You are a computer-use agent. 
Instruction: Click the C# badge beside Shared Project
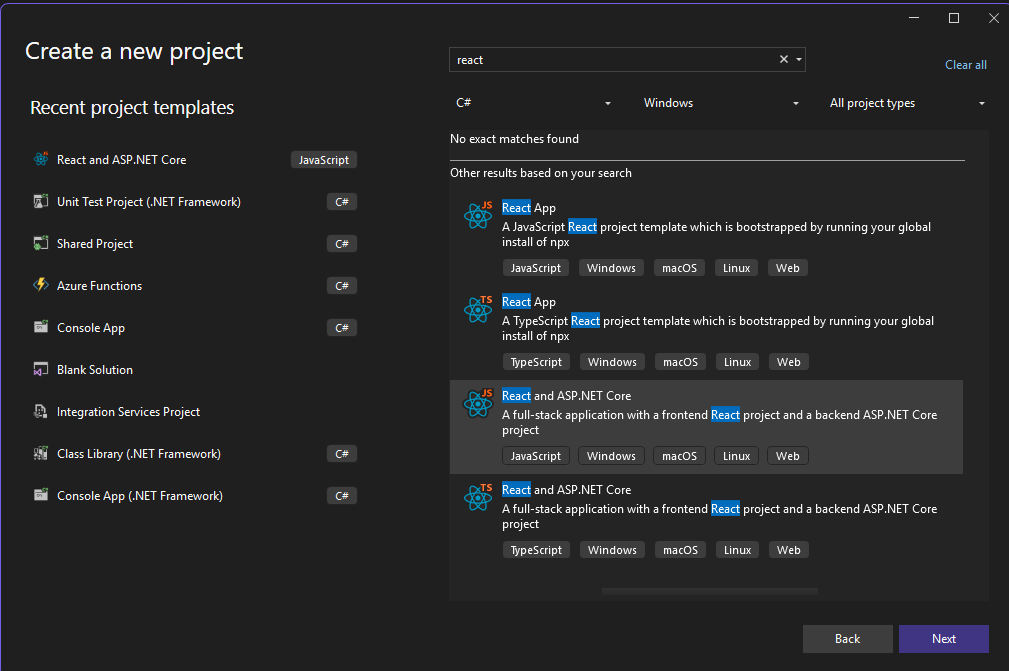pyautogui.click(x=342, y=244)
